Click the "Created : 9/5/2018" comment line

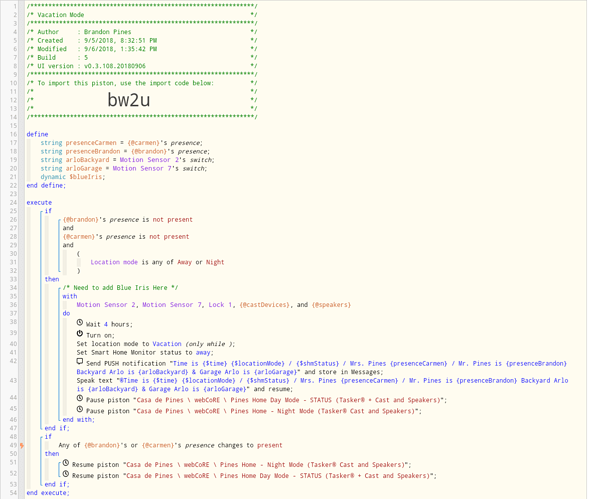click(142, 40)
